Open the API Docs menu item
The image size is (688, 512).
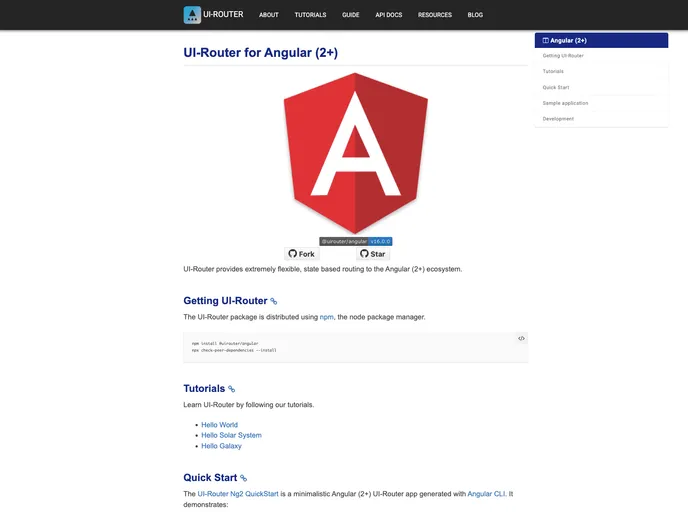coord(388,15)
